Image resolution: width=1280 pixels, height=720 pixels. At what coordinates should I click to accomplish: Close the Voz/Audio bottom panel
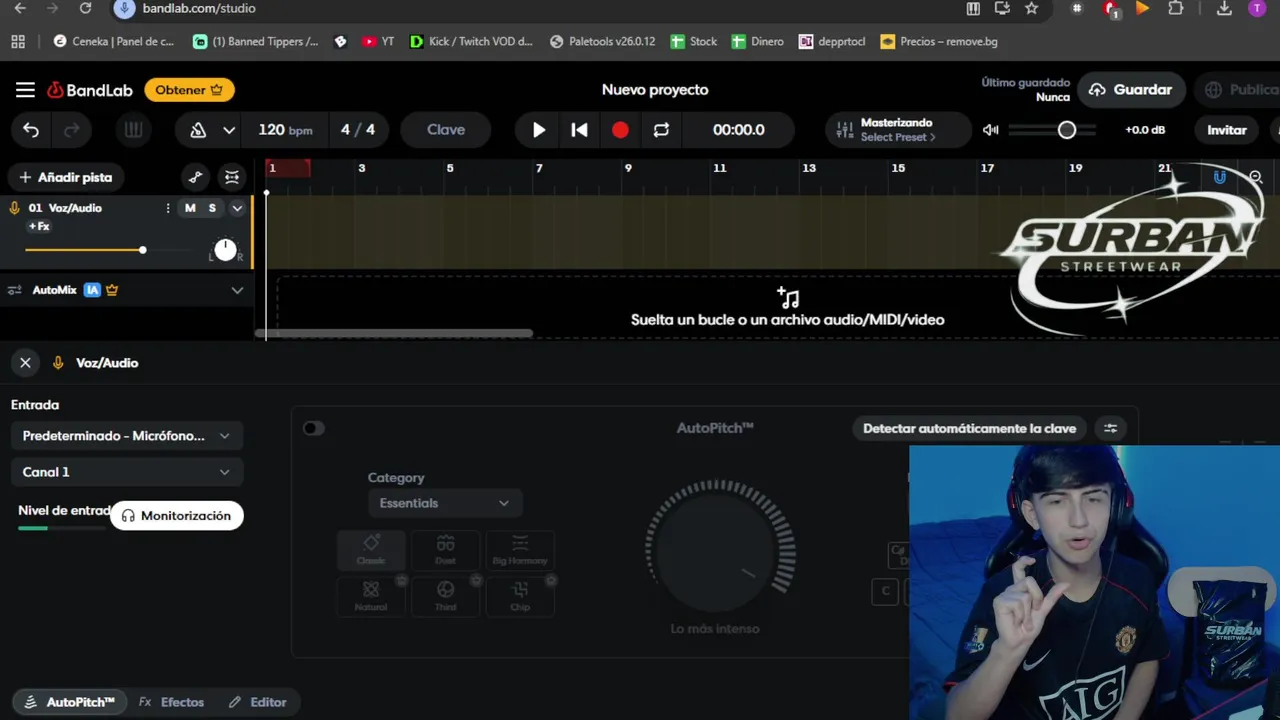[x=25, y=363]
